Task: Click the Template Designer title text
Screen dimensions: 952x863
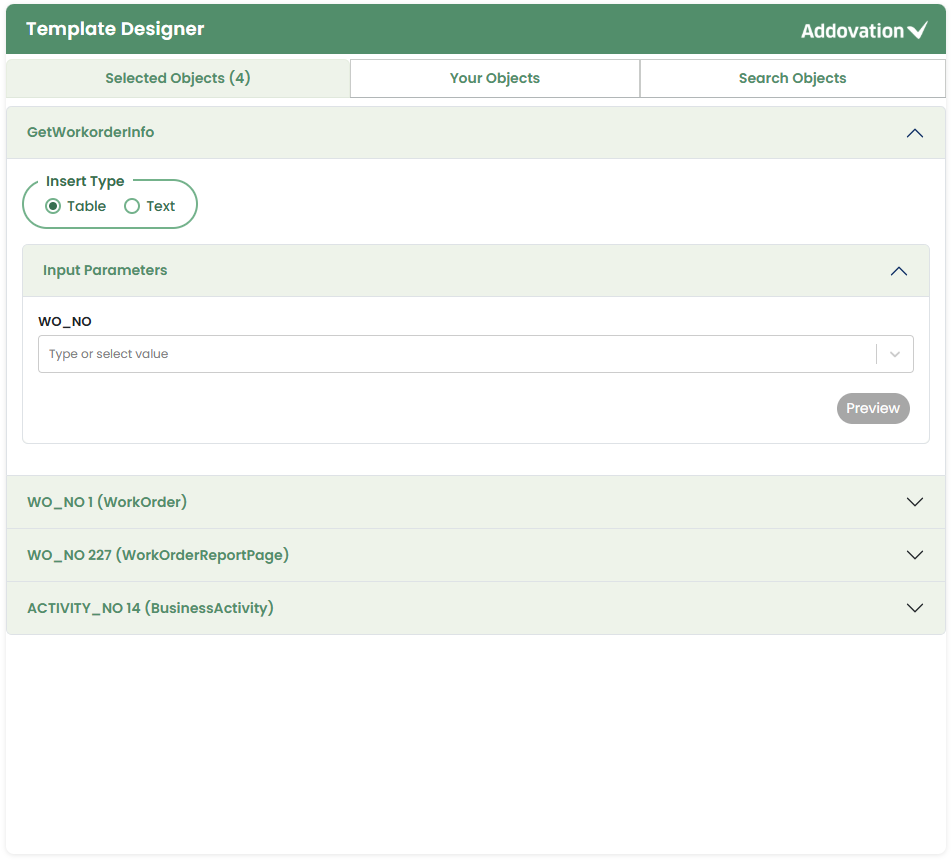Action: click(115, 29)
